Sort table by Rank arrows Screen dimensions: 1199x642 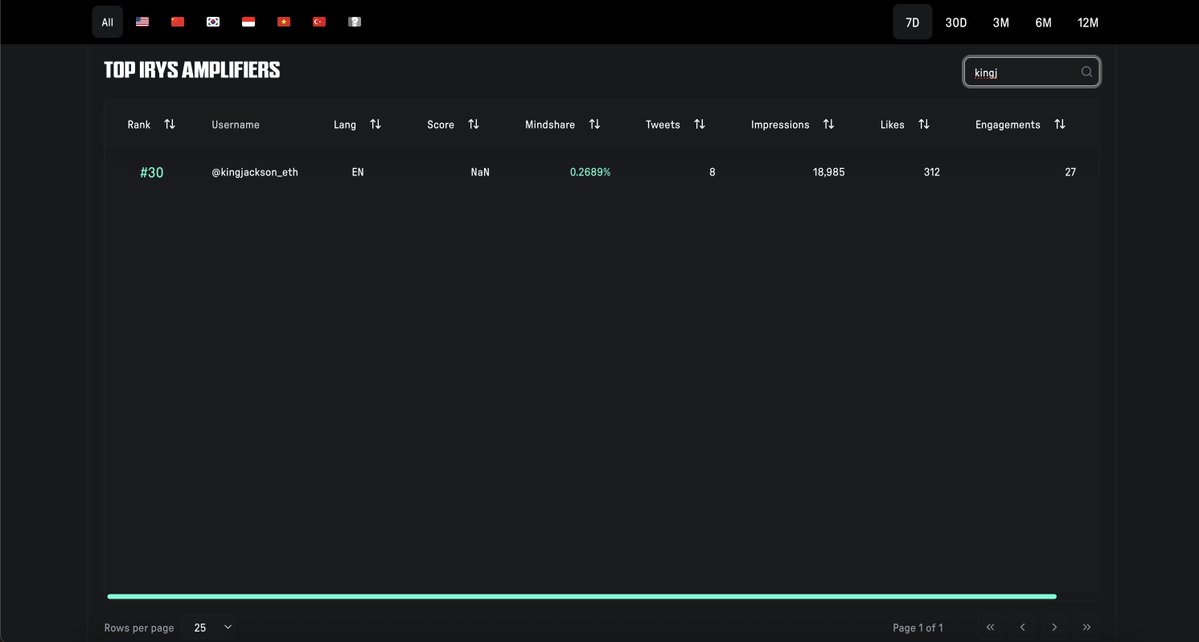pyautogui.click(x=170, y=124)
